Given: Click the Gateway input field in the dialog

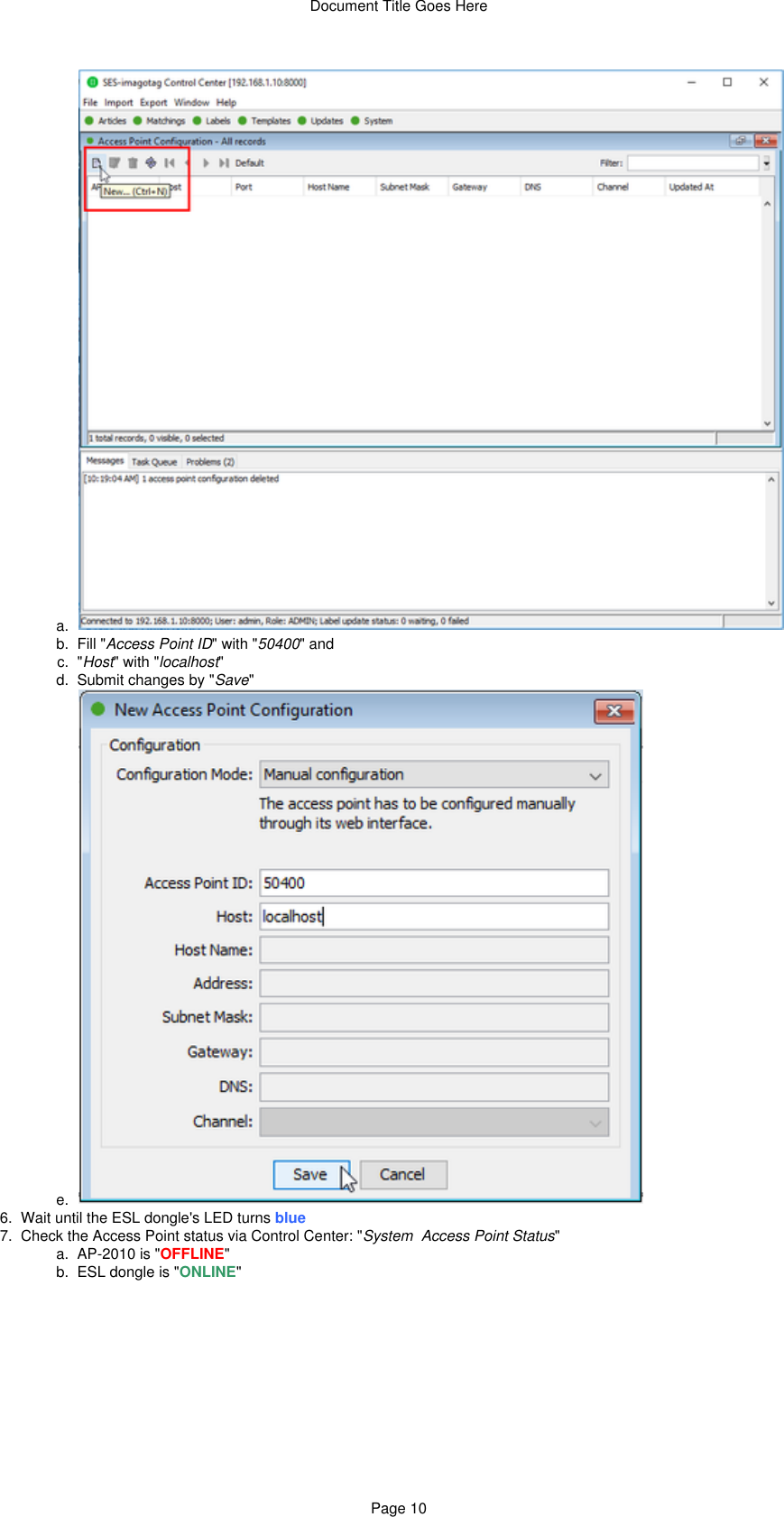Looking at the screenshot, I should (x=434, y=1051).
